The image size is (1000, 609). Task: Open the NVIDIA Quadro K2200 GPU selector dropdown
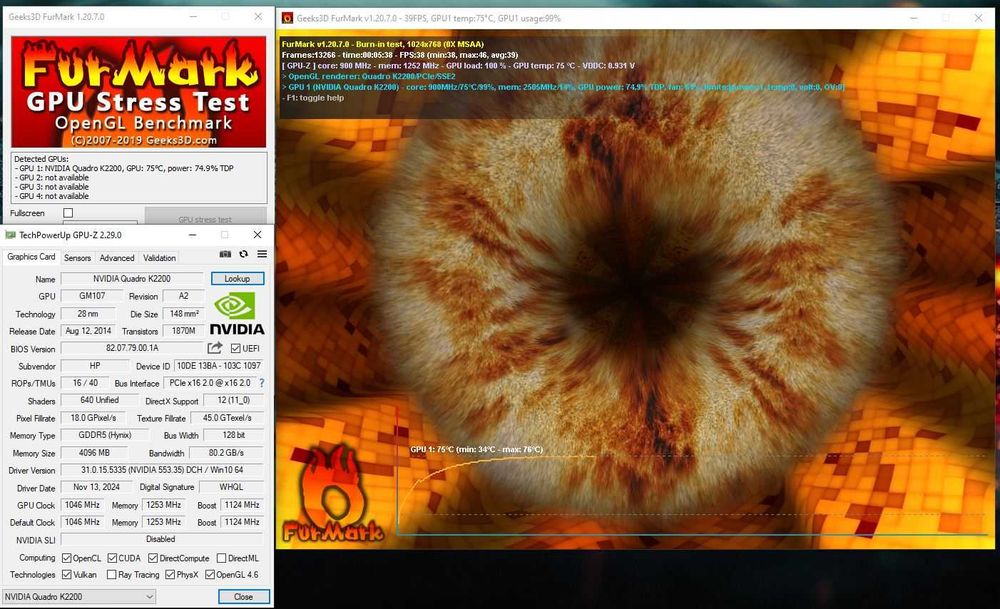[80, 597]
